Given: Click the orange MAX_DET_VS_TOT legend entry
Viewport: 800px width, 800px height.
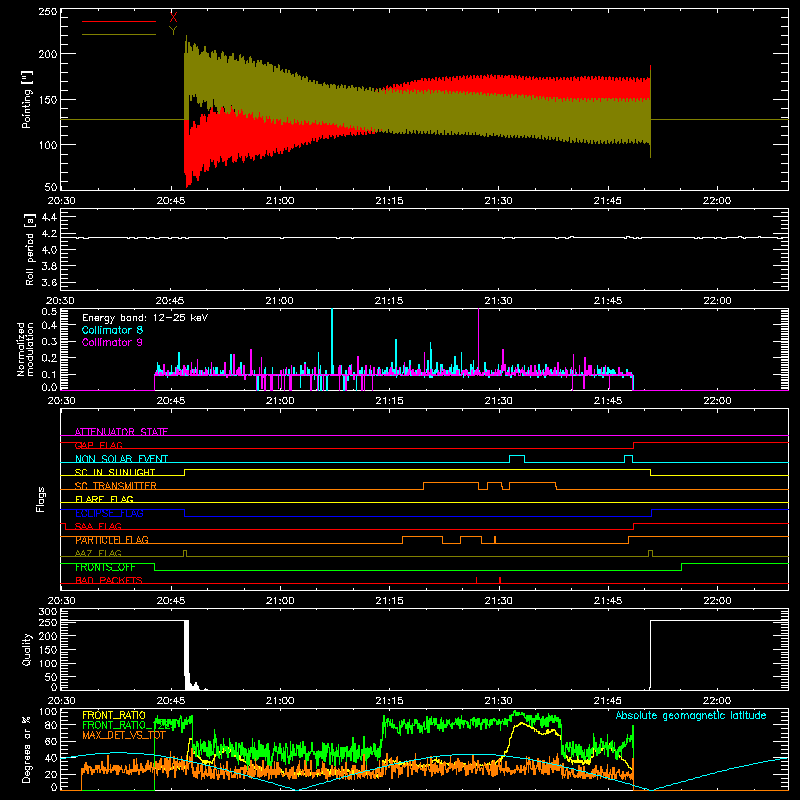Looking at the screenshot, I should point(124,735).
